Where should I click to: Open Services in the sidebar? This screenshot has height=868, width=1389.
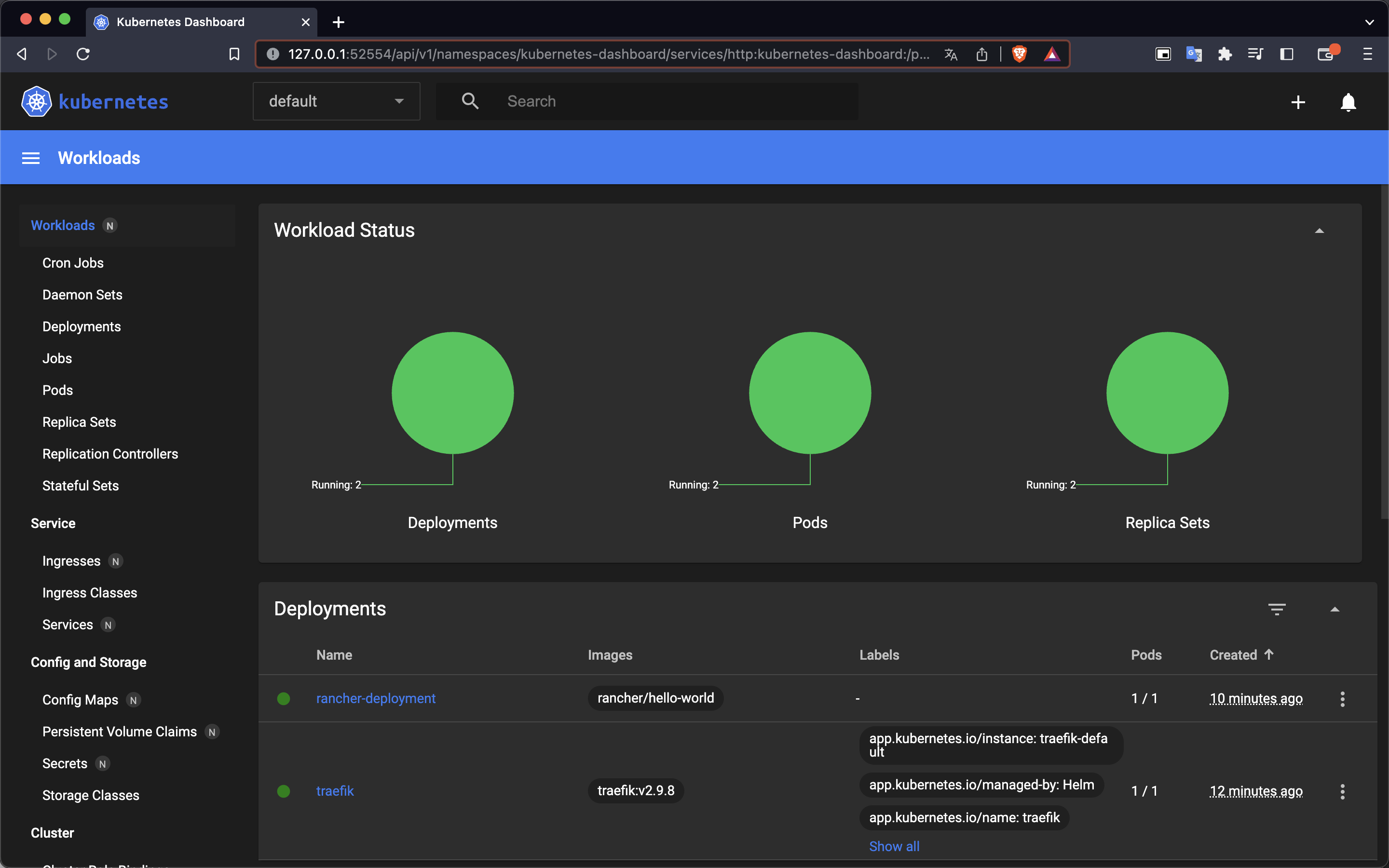68,624
